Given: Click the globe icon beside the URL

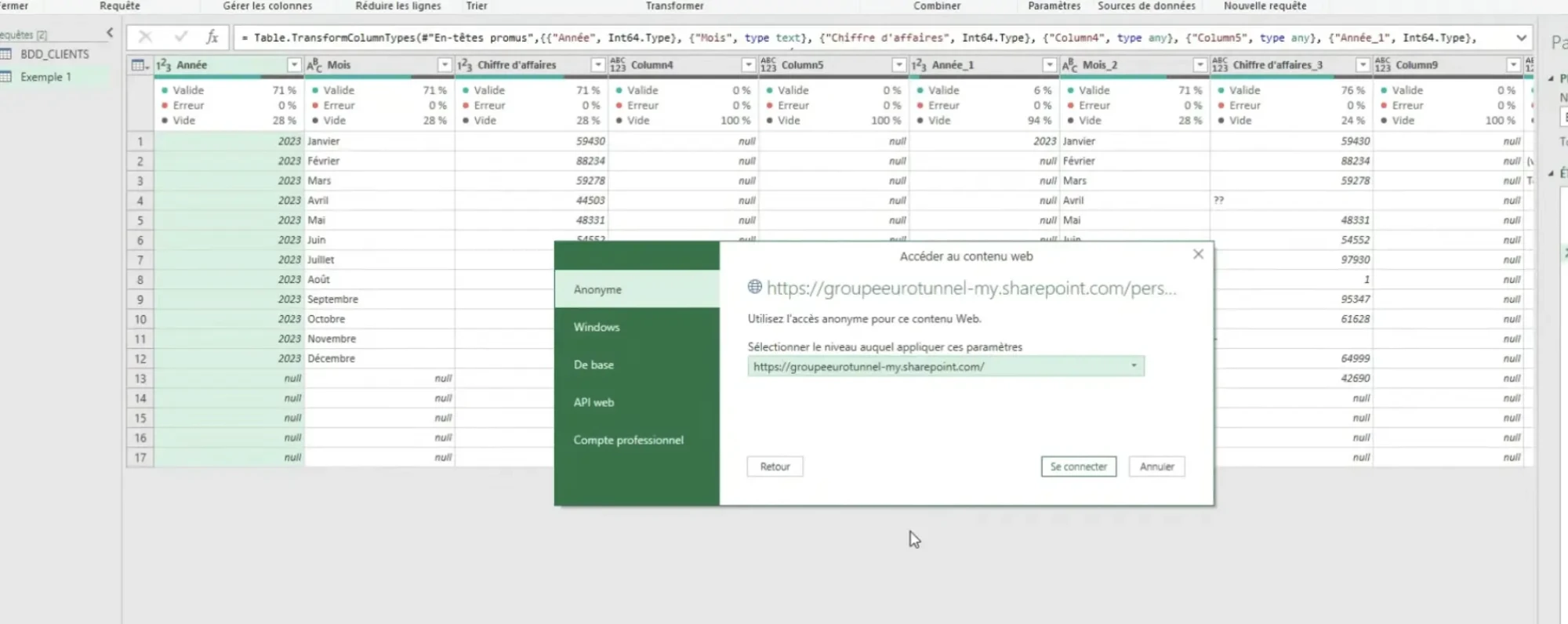Looking at the screenshot, I should click(754, 287).
